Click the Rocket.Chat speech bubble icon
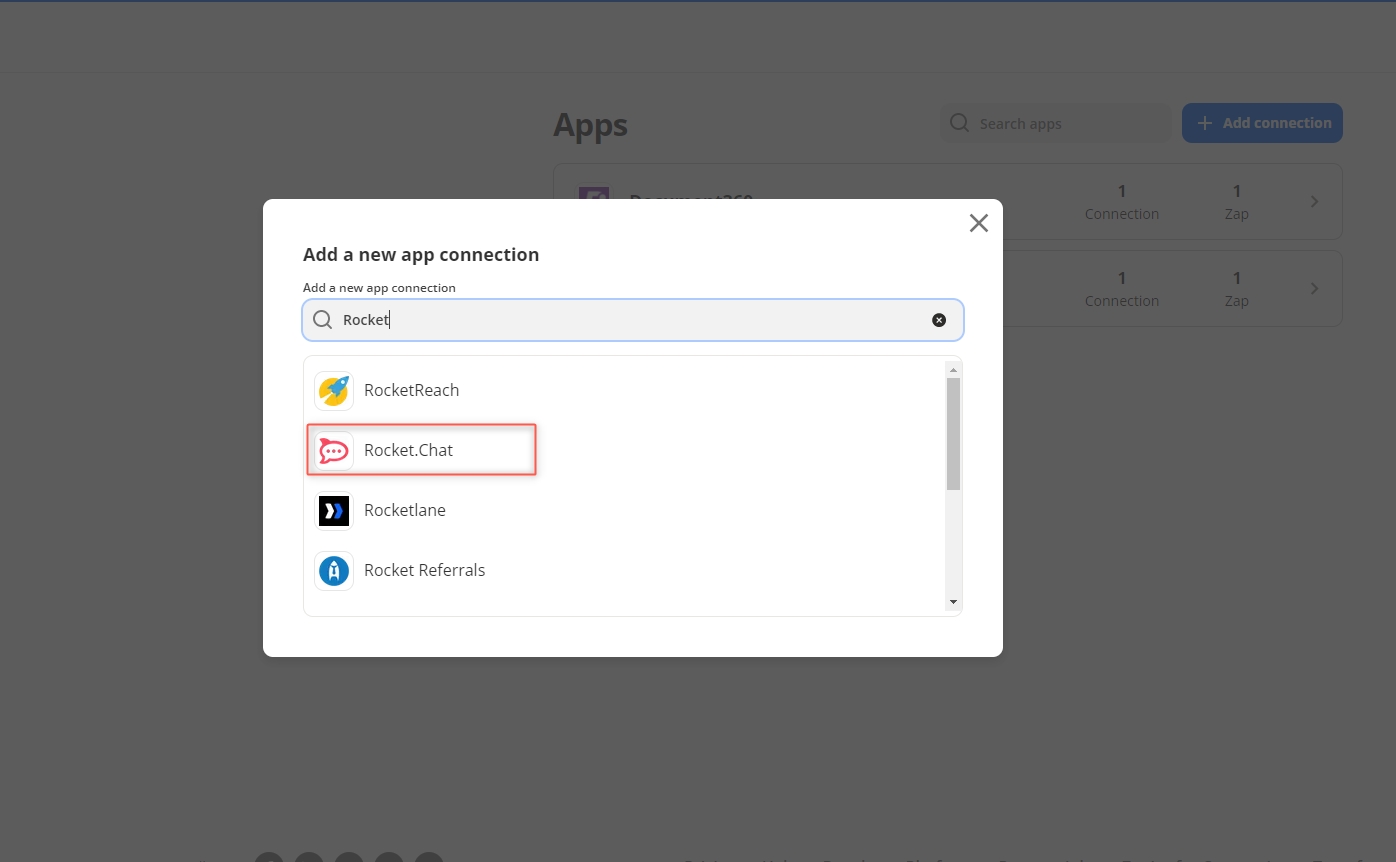1396x862 pixels. (333, 451)
